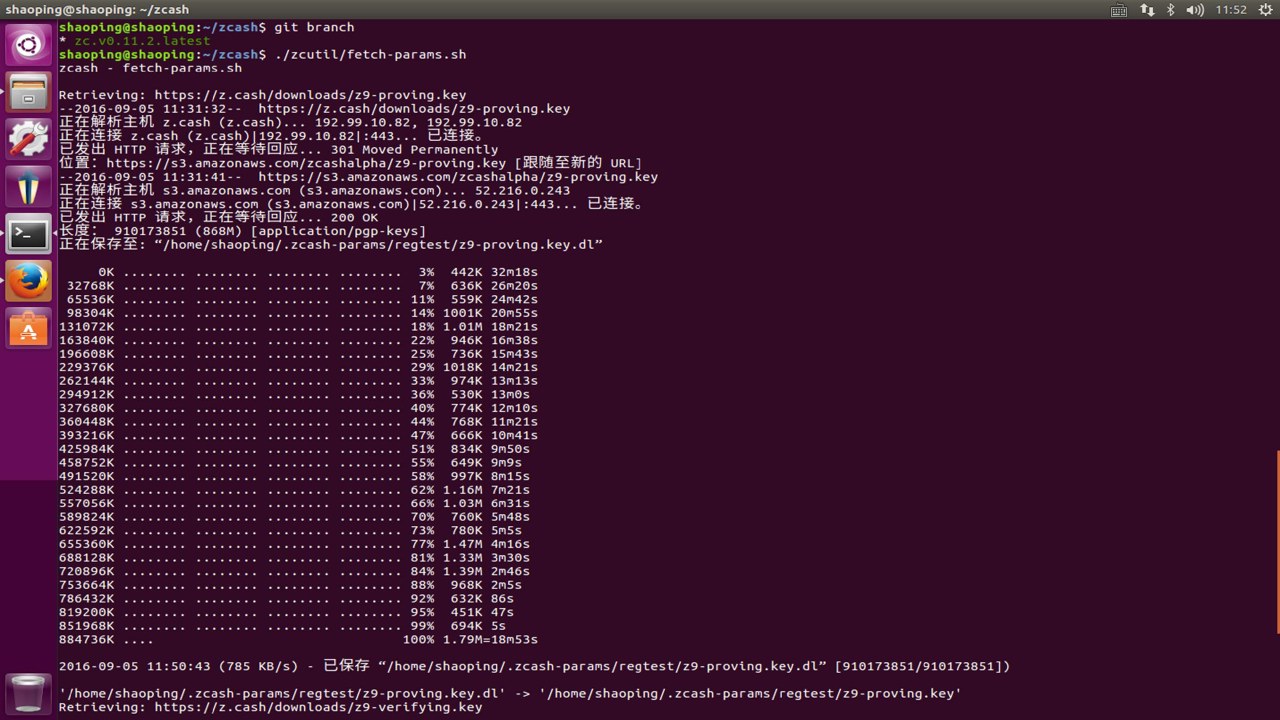
Task: Launch System Settings from the launcher
Action: click(29, 139)
